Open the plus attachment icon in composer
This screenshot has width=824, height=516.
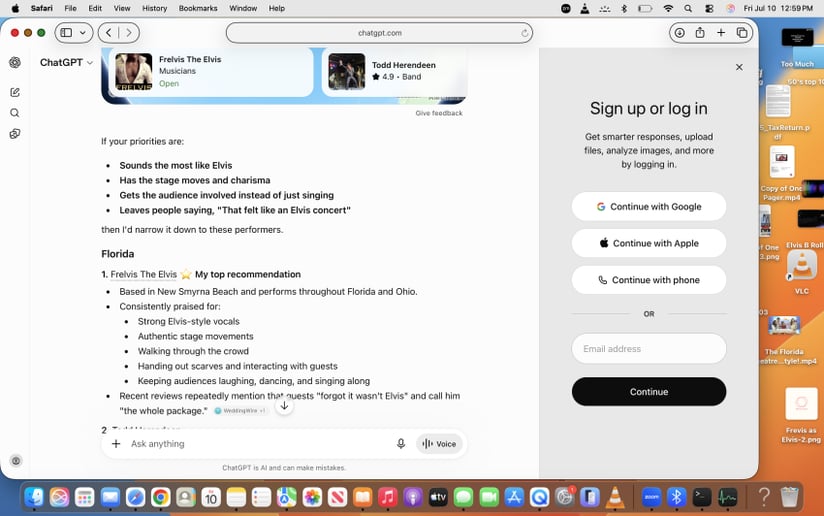(116, 444)
